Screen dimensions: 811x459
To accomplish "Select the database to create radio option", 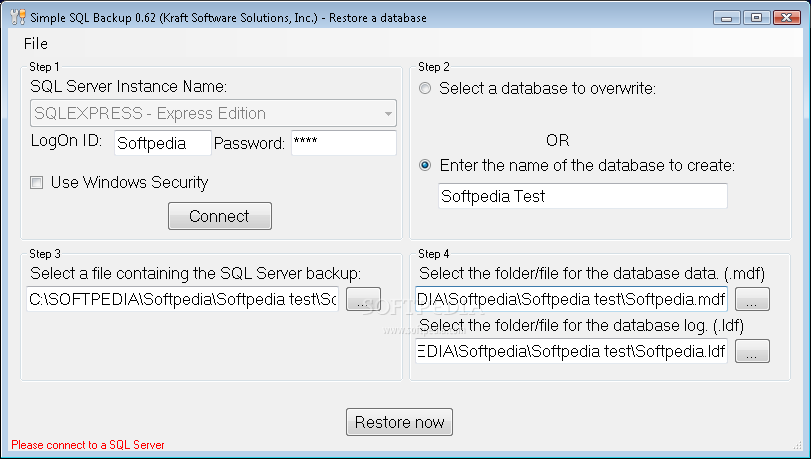I will coord(425,166).
